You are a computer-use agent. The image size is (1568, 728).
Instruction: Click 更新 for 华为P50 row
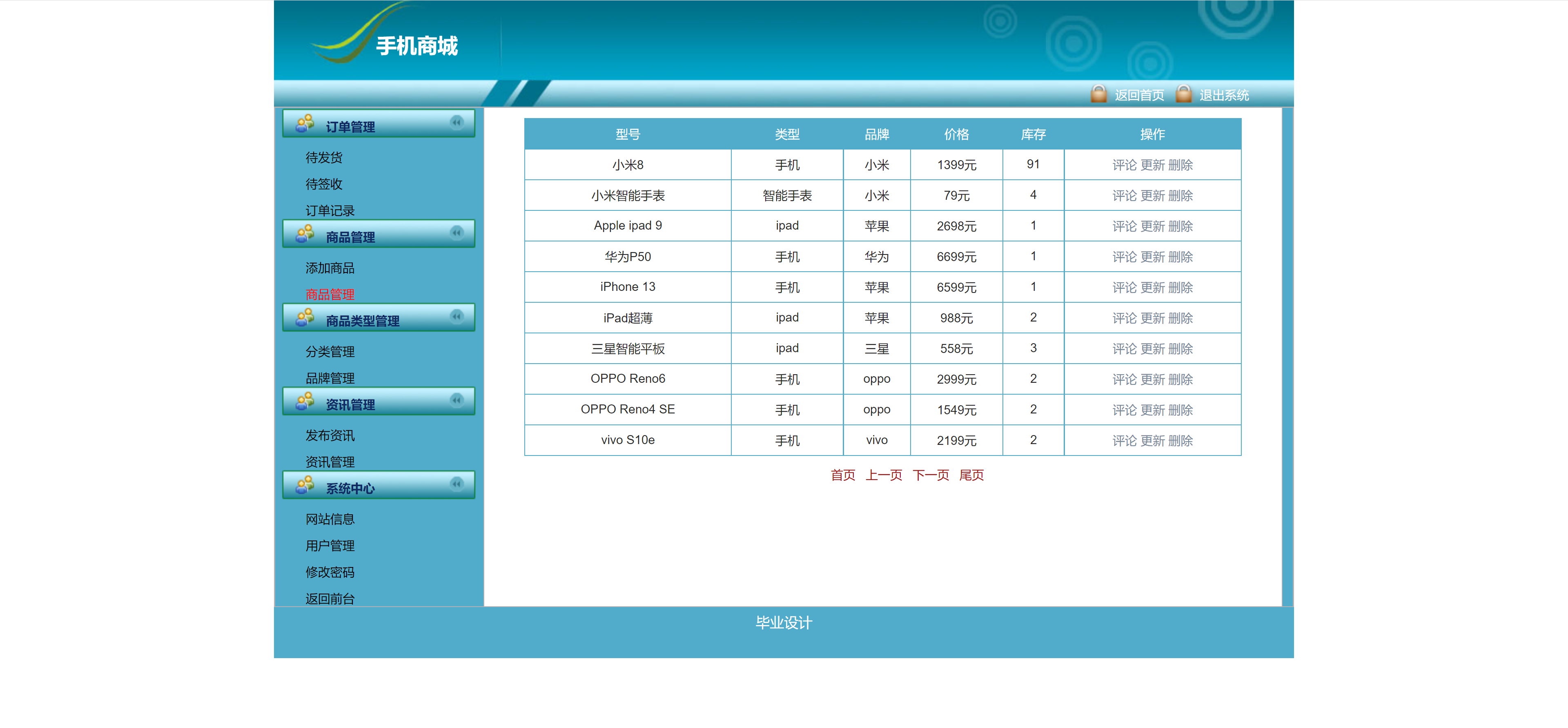pyautogui.click(x=1152, y=257)
